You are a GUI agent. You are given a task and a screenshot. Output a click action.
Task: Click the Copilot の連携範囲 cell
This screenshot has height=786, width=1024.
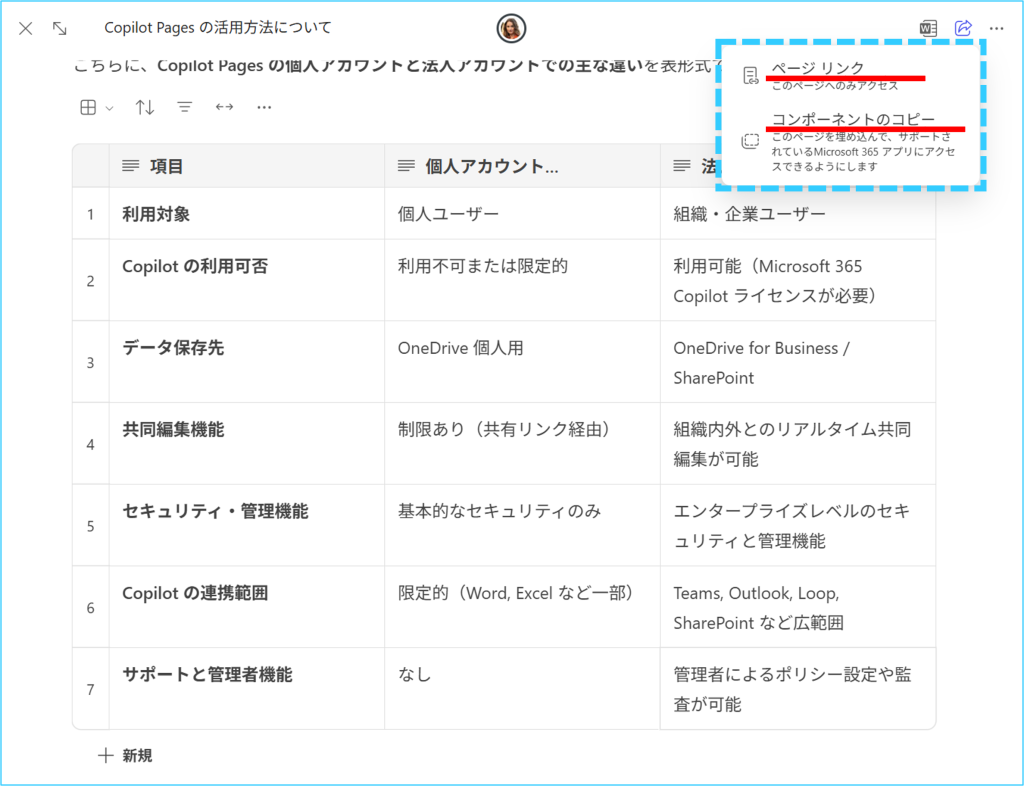[247, 607]
